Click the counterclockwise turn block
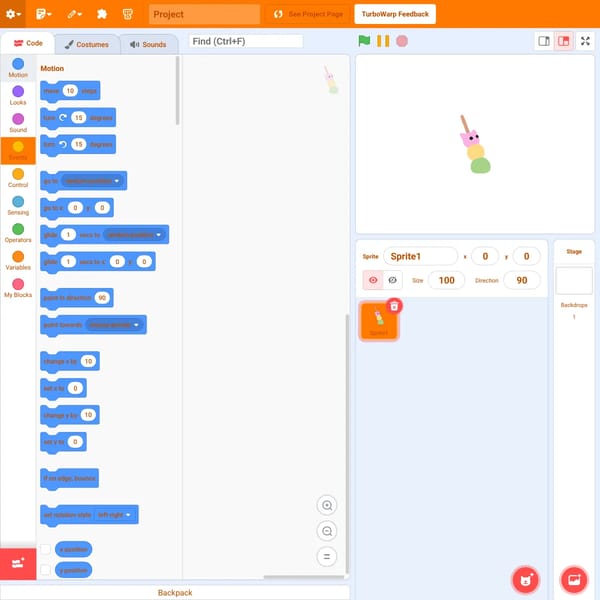 [78, 145]
